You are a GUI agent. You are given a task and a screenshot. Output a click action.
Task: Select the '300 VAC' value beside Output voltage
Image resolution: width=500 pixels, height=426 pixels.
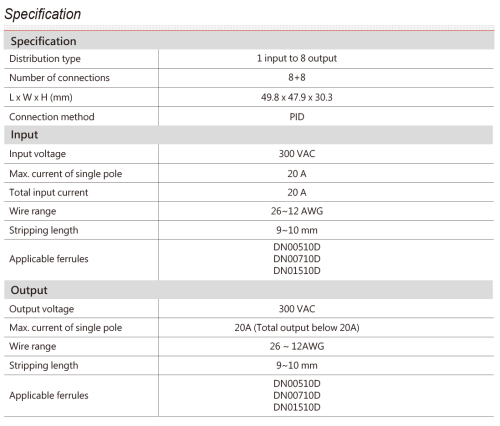[x=297, y=309]
